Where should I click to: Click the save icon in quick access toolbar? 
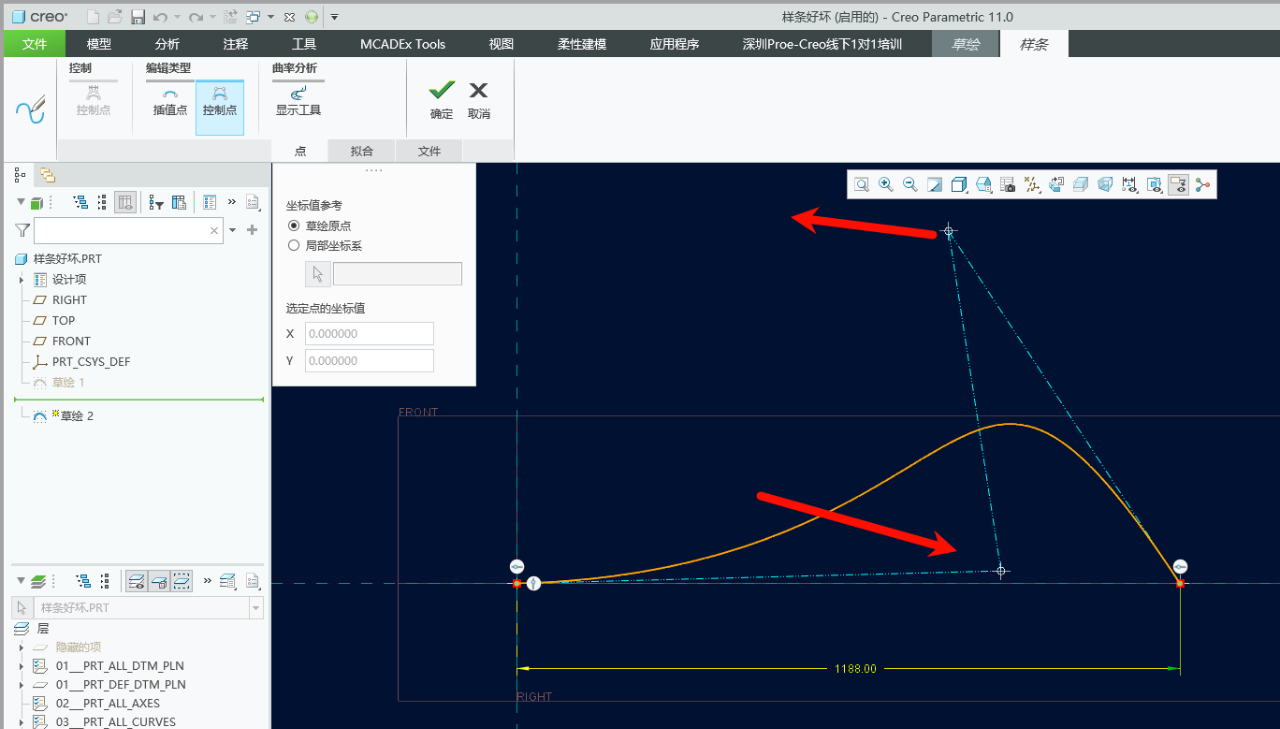[x=138, y=17]
